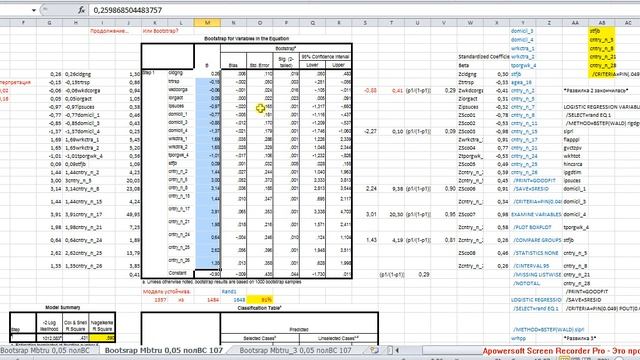Select column header G

(49, 23)
